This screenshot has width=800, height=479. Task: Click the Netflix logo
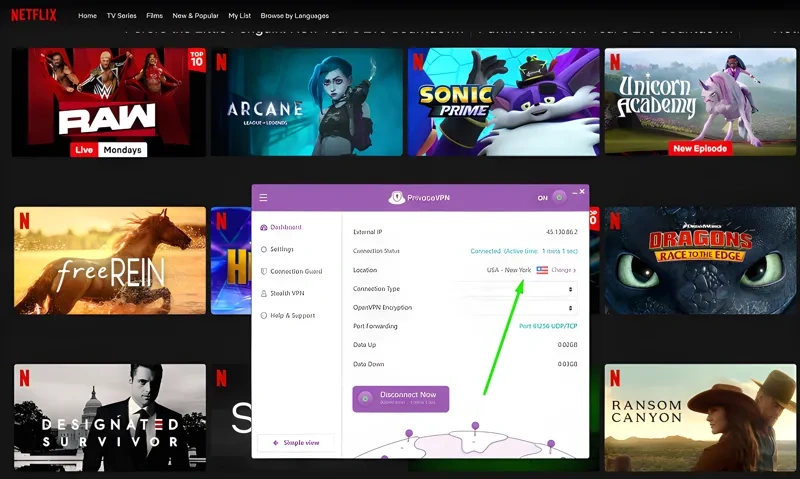coord(34,15)
